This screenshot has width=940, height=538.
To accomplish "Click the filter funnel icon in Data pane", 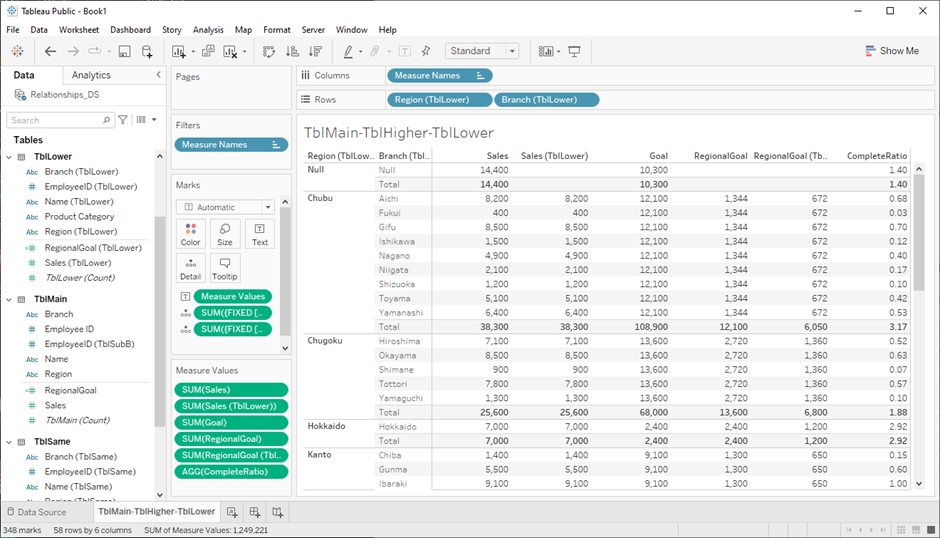I will coord(123,120).
